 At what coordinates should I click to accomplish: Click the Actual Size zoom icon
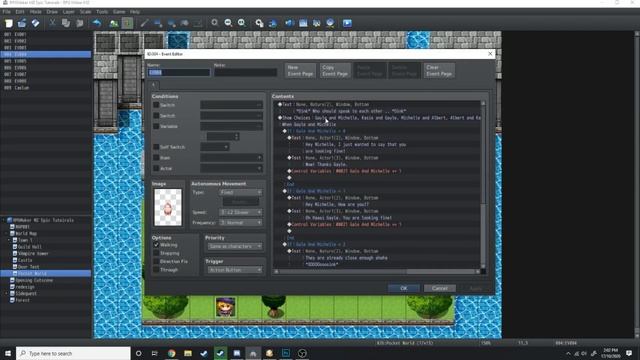242,23
